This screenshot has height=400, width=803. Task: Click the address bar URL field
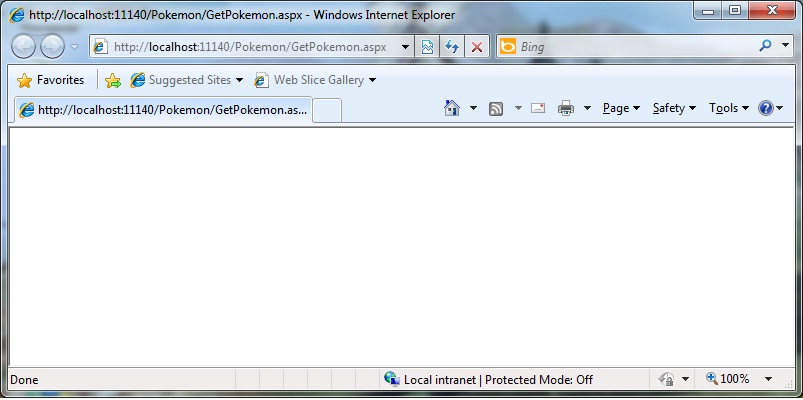(250, 47)
